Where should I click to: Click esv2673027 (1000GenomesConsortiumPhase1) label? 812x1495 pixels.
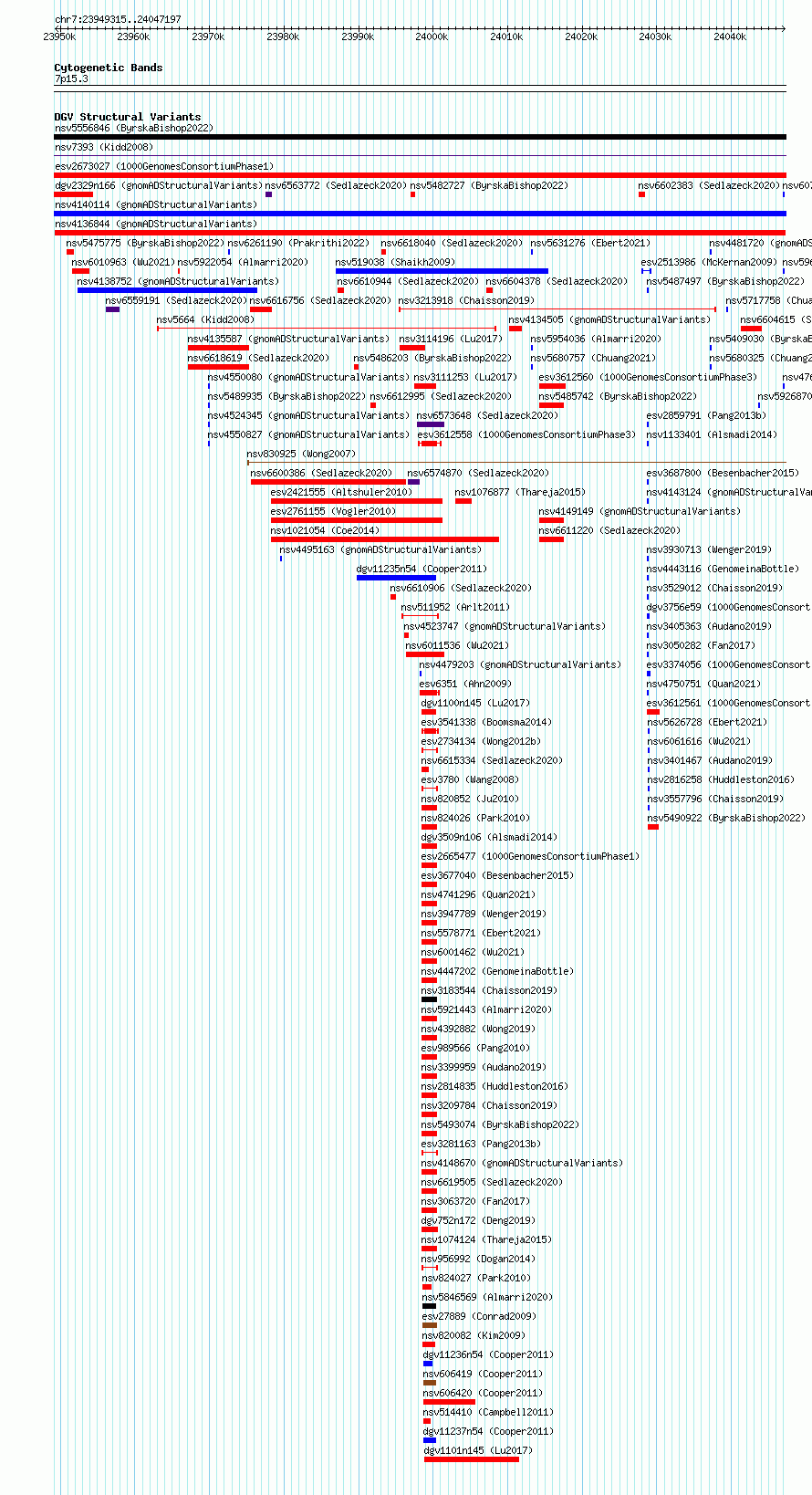click(x=163, y=166)
